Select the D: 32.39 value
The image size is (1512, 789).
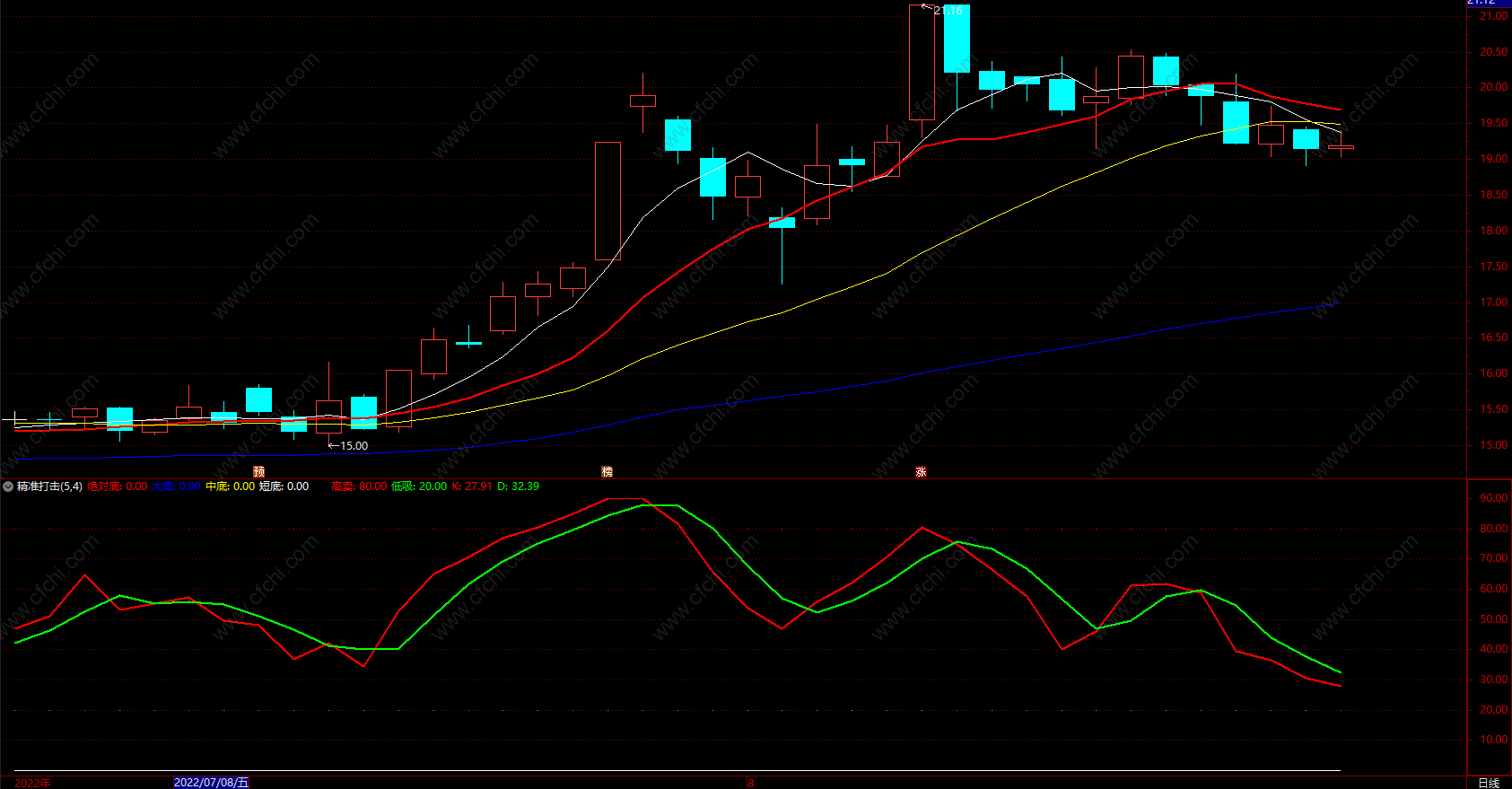(519, 487)
